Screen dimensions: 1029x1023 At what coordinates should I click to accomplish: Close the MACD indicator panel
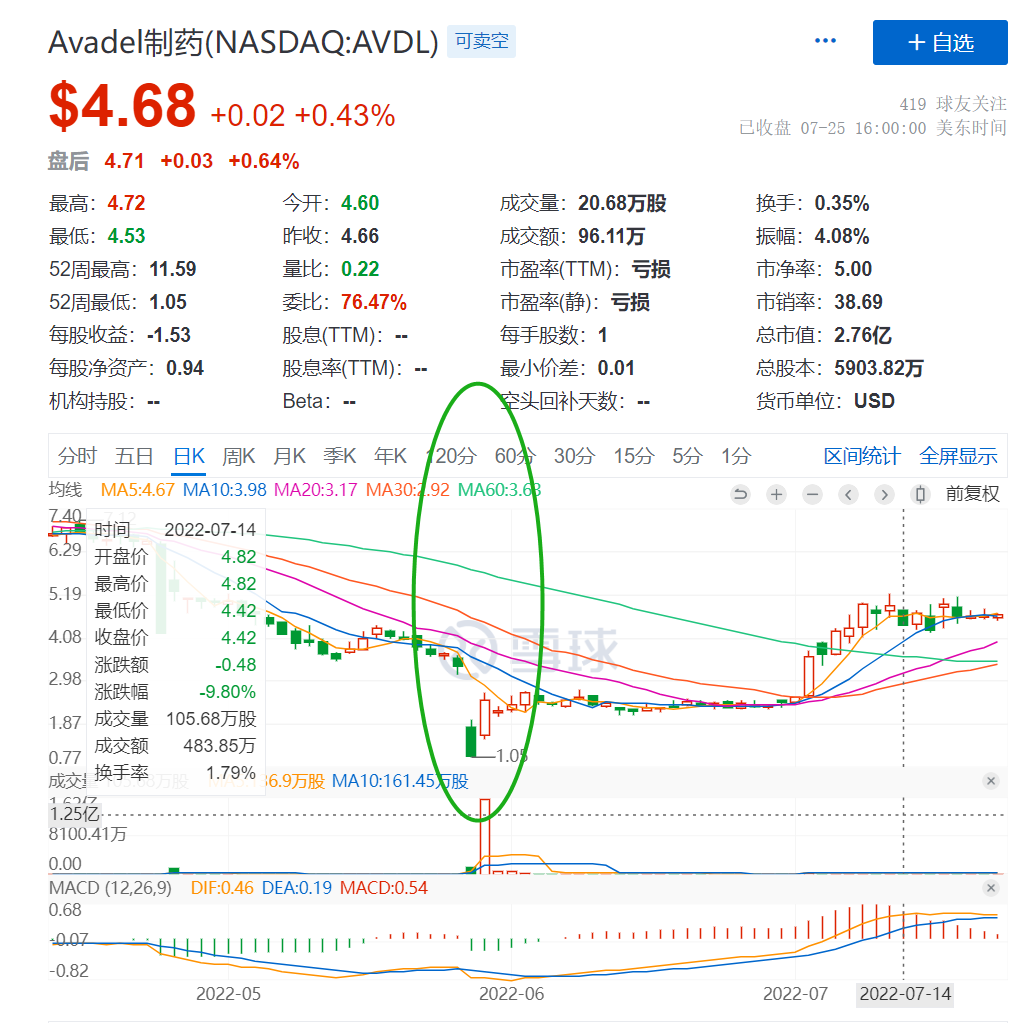(991, 888)
